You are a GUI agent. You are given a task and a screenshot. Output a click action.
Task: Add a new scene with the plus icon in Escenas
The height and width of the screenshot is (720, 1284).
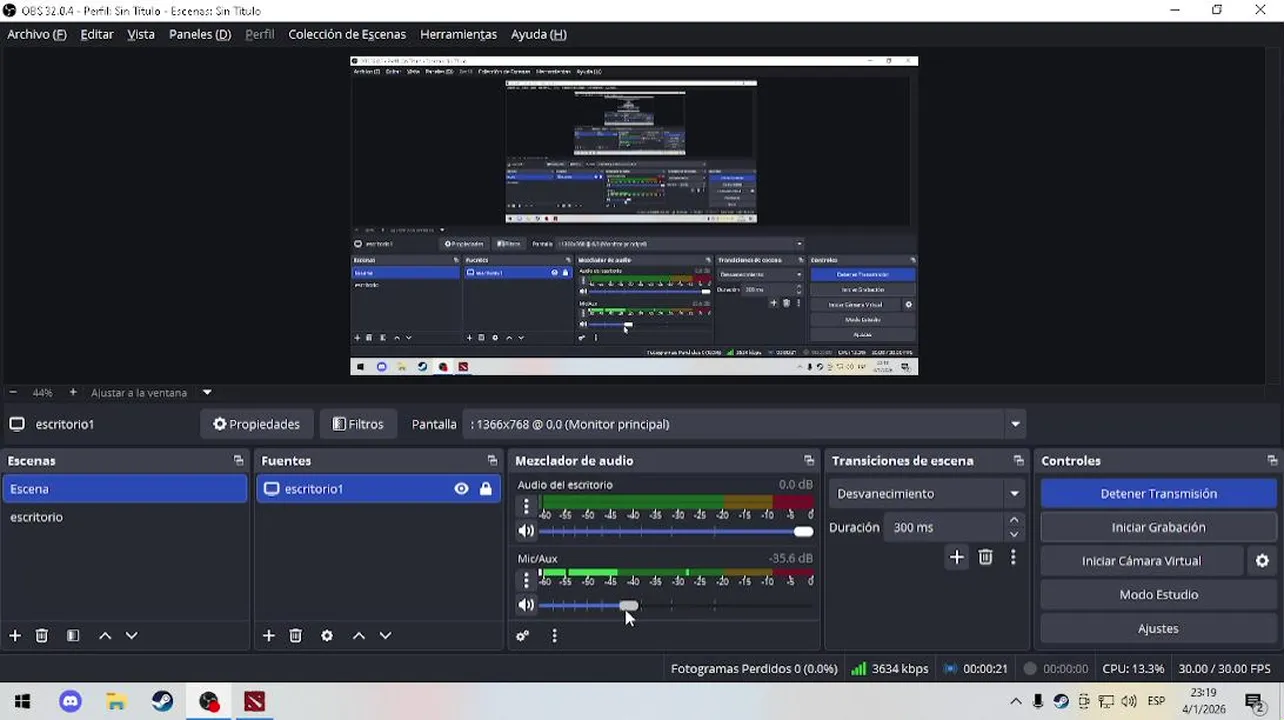click(x=15, y=636)
